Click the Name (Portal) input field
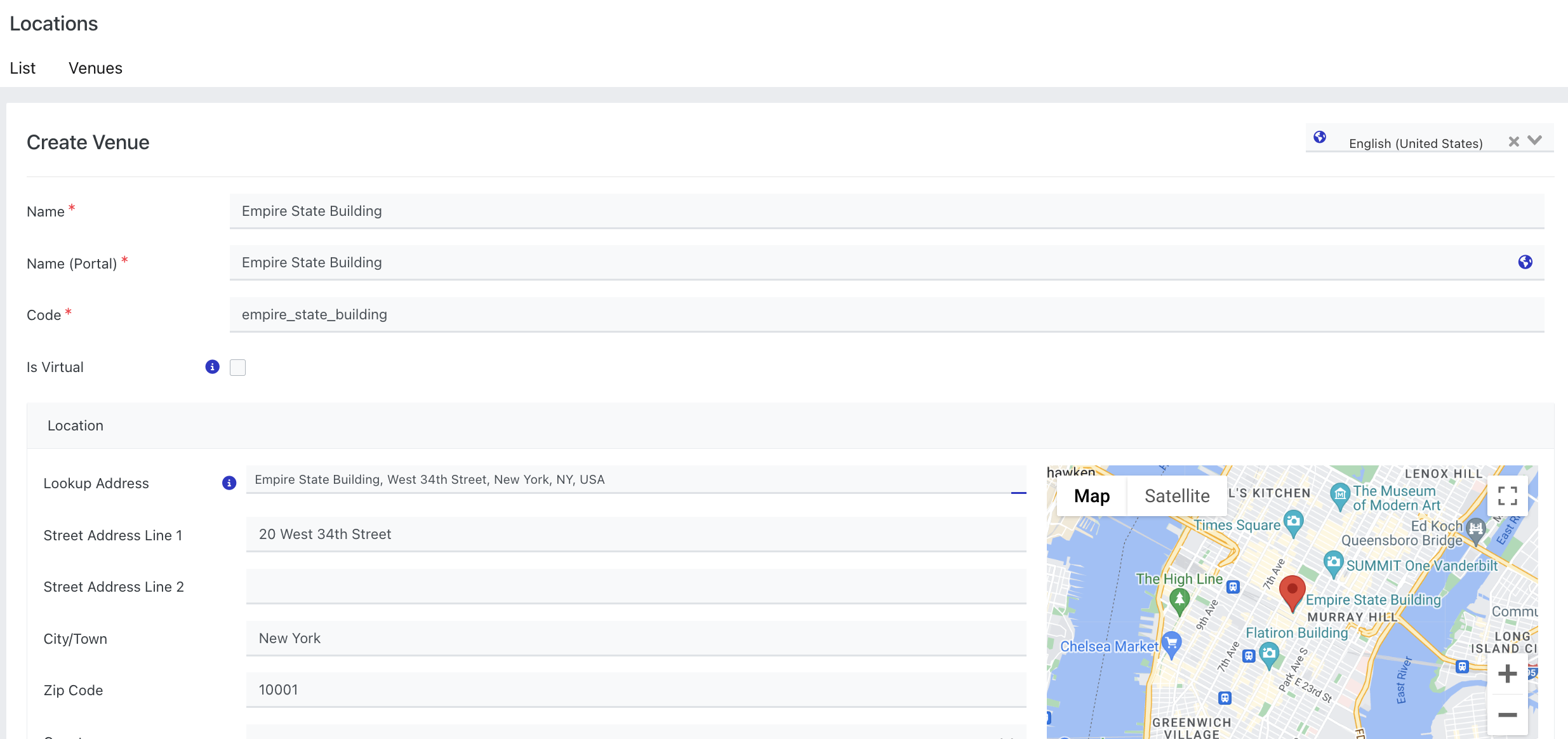The height and width of the screenshot is (739, 1568). point(887,263)
